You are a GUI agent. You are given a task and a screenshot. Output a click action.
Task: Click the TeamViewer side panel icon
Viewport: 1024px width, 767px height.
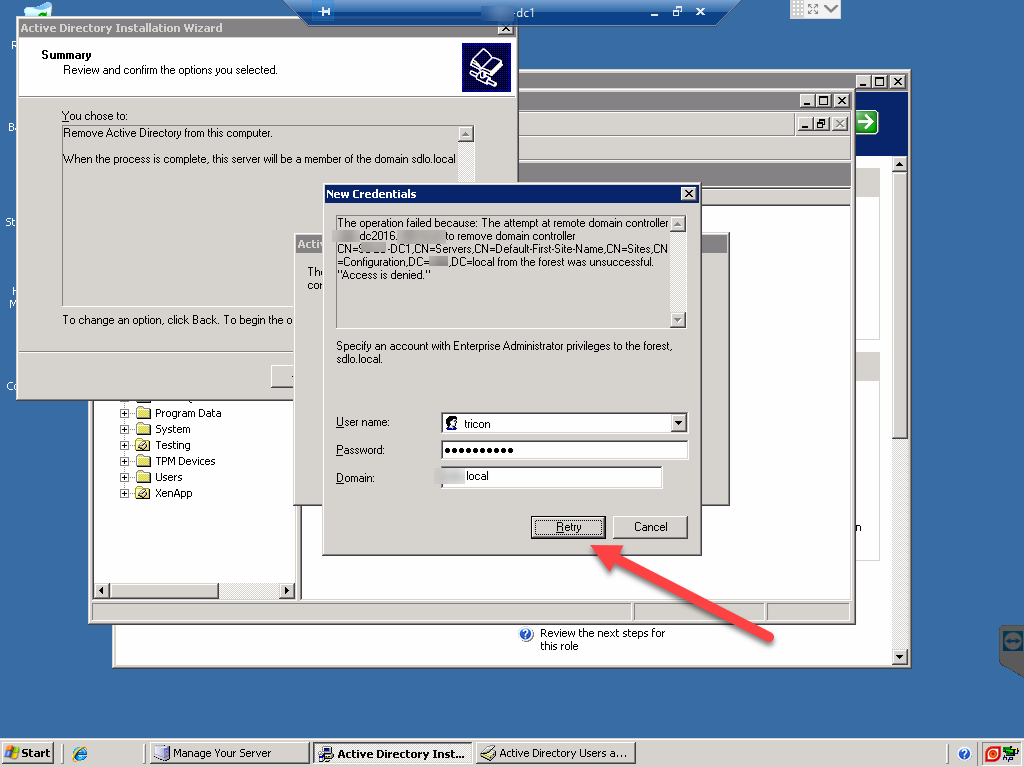click(1012, 641)
